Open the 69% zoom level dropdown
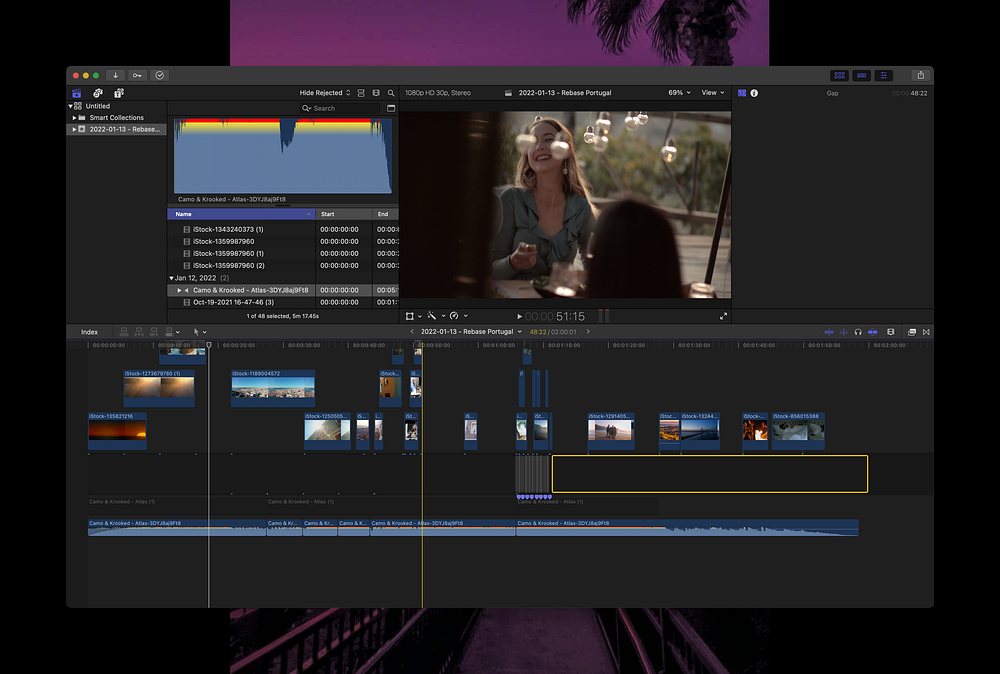 679,93
